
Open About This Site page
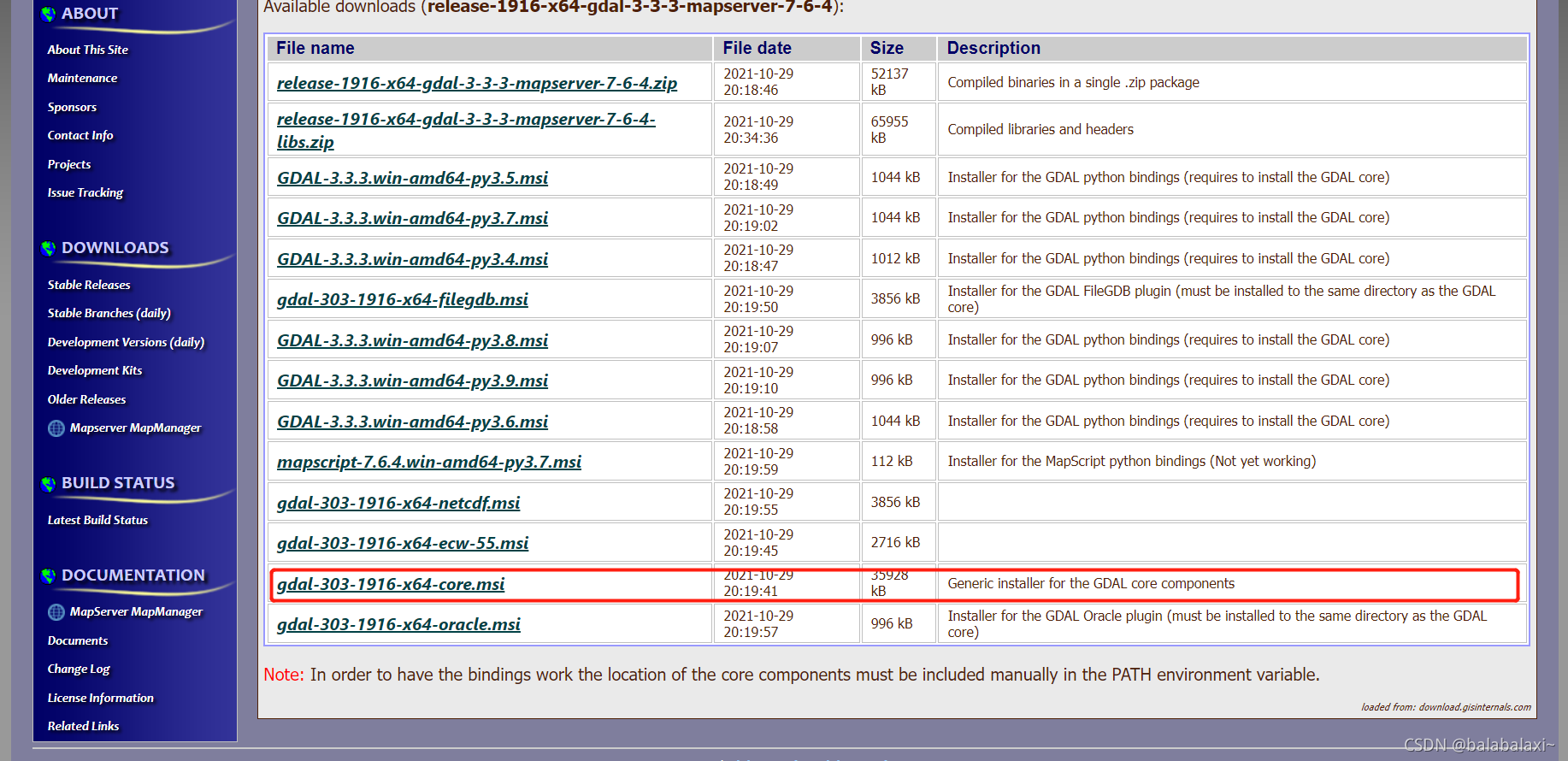88,50
